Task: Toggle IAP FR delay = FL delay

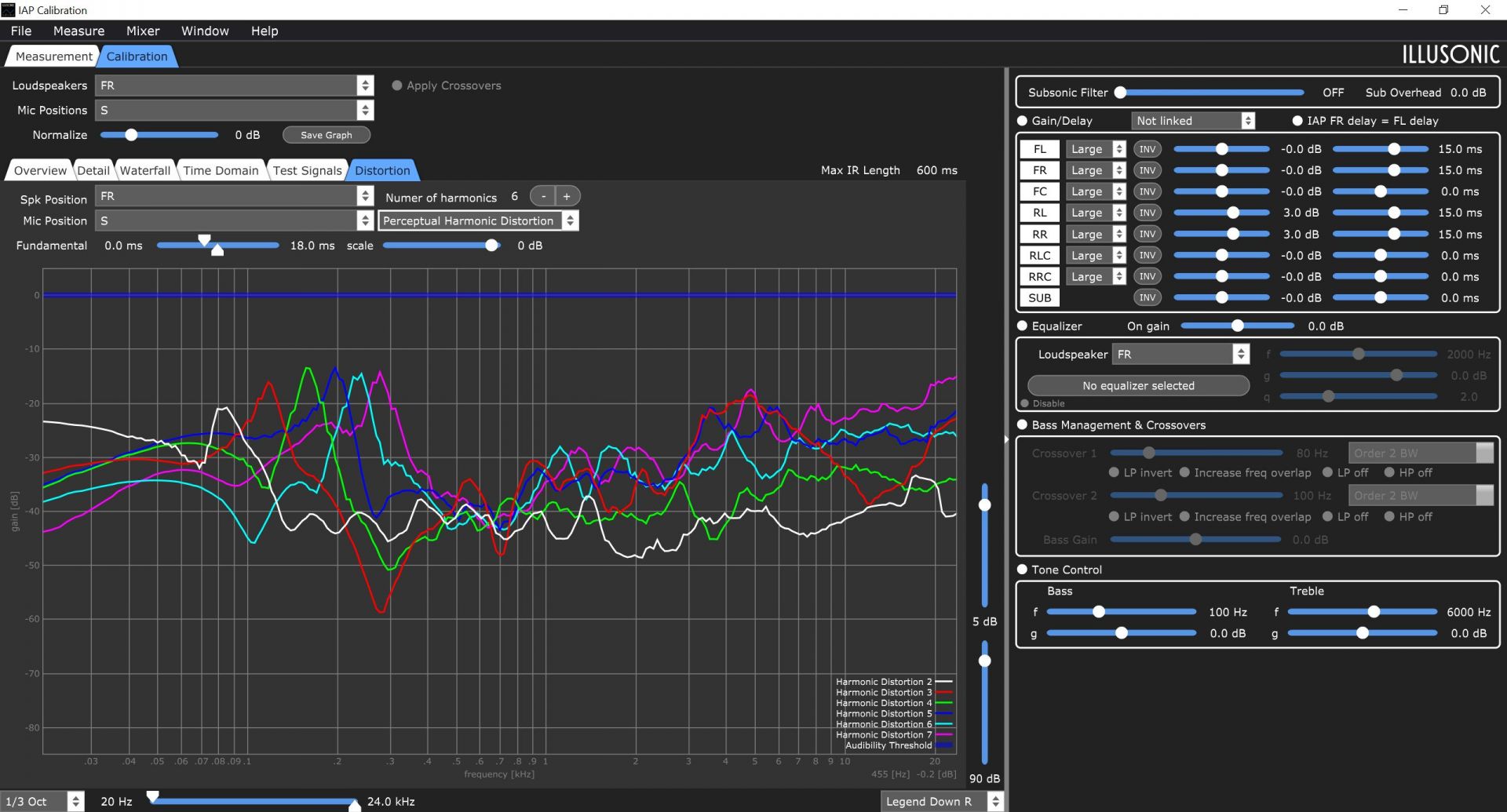Action: (x=1297, y=121)
